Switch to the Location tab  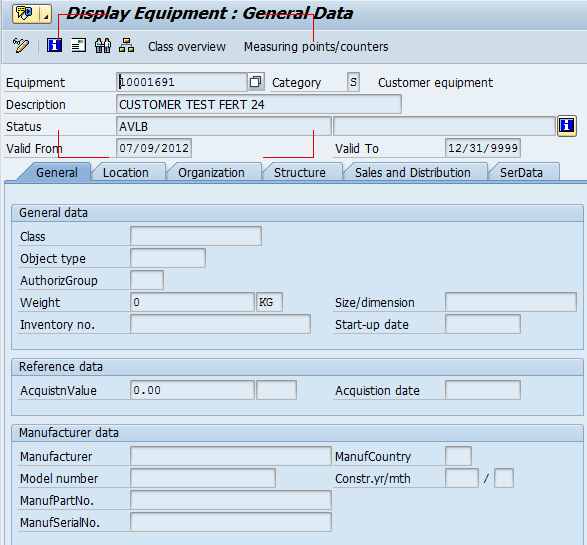click(x=126, y=173)
